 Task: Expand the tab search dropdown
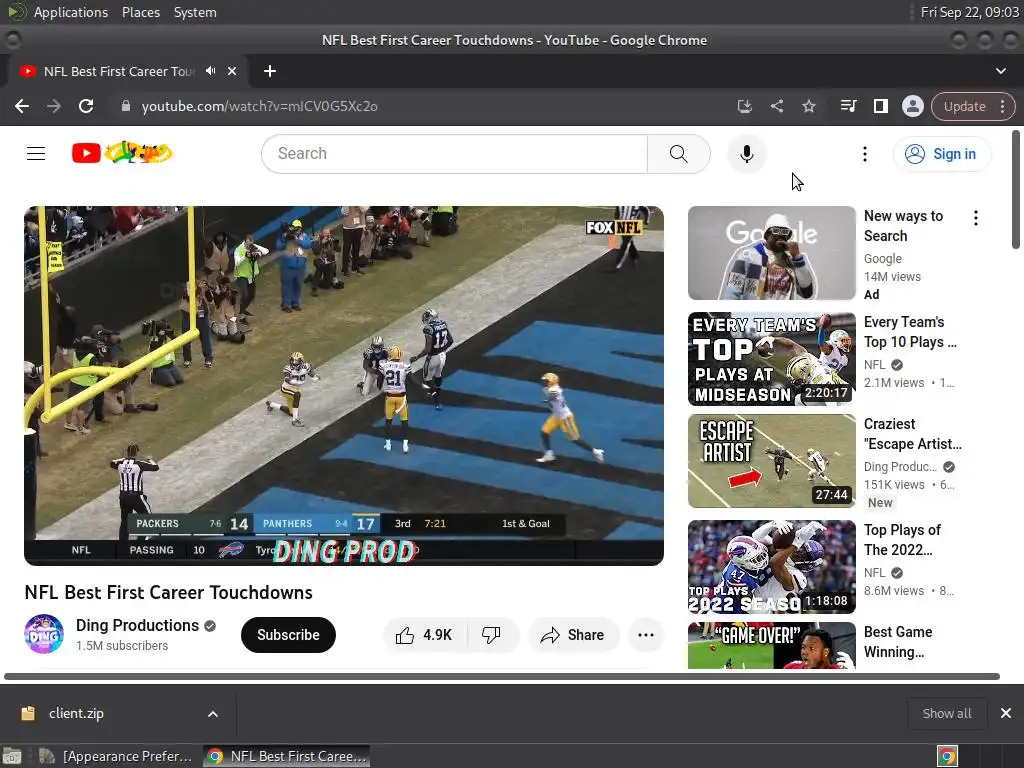pos(1000,71)
